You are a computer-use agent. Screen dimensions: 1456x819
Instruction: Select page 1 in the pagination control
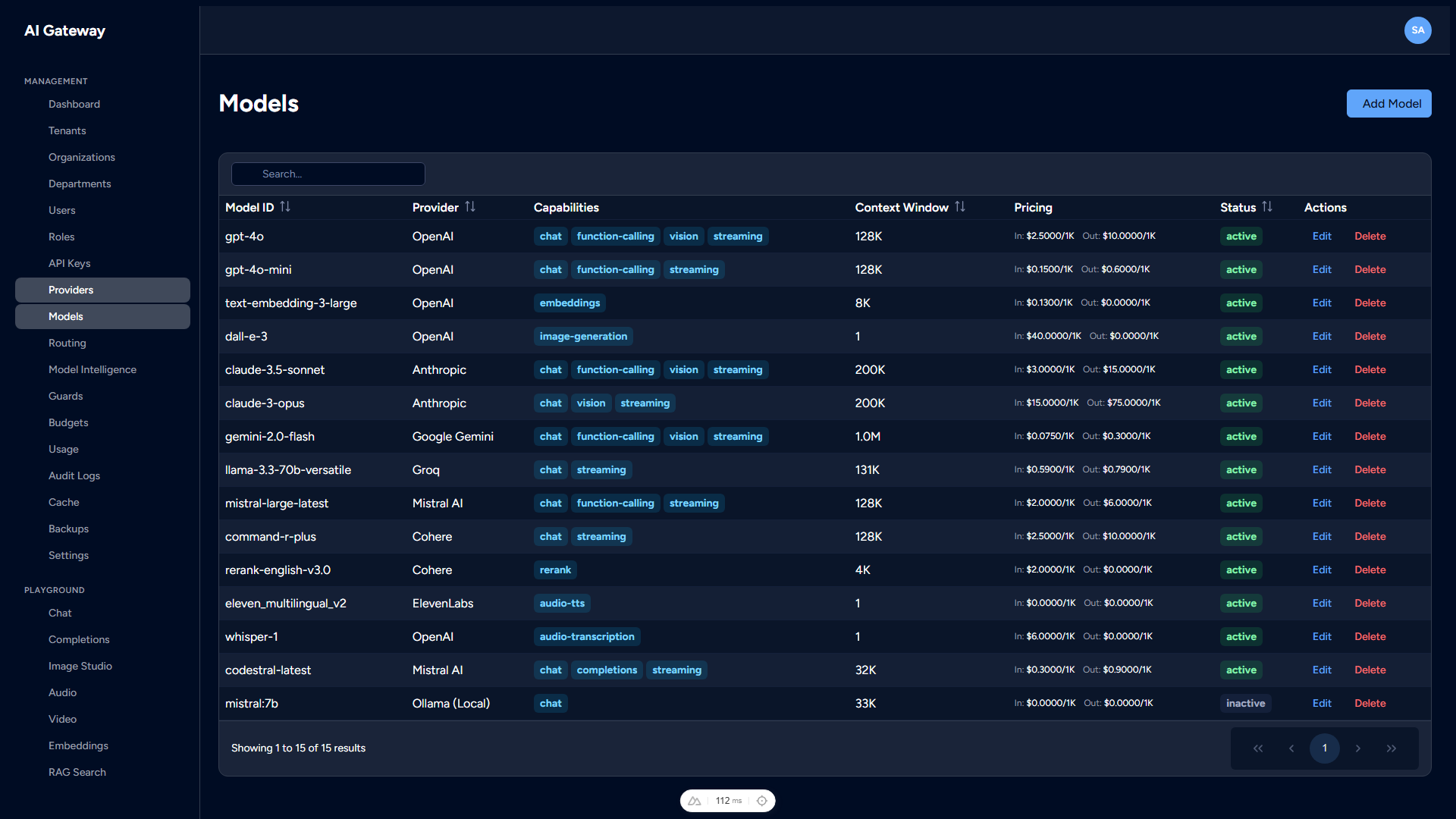coord(1325,748)
